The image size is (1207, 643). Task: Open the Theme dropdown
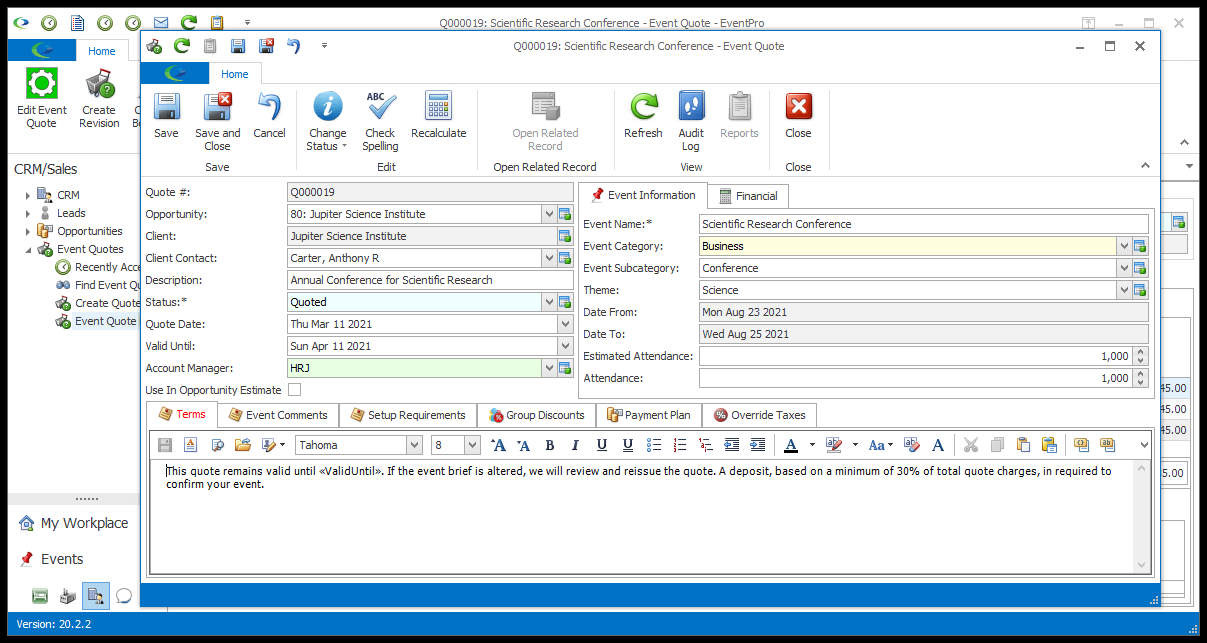pos(1124,290)
